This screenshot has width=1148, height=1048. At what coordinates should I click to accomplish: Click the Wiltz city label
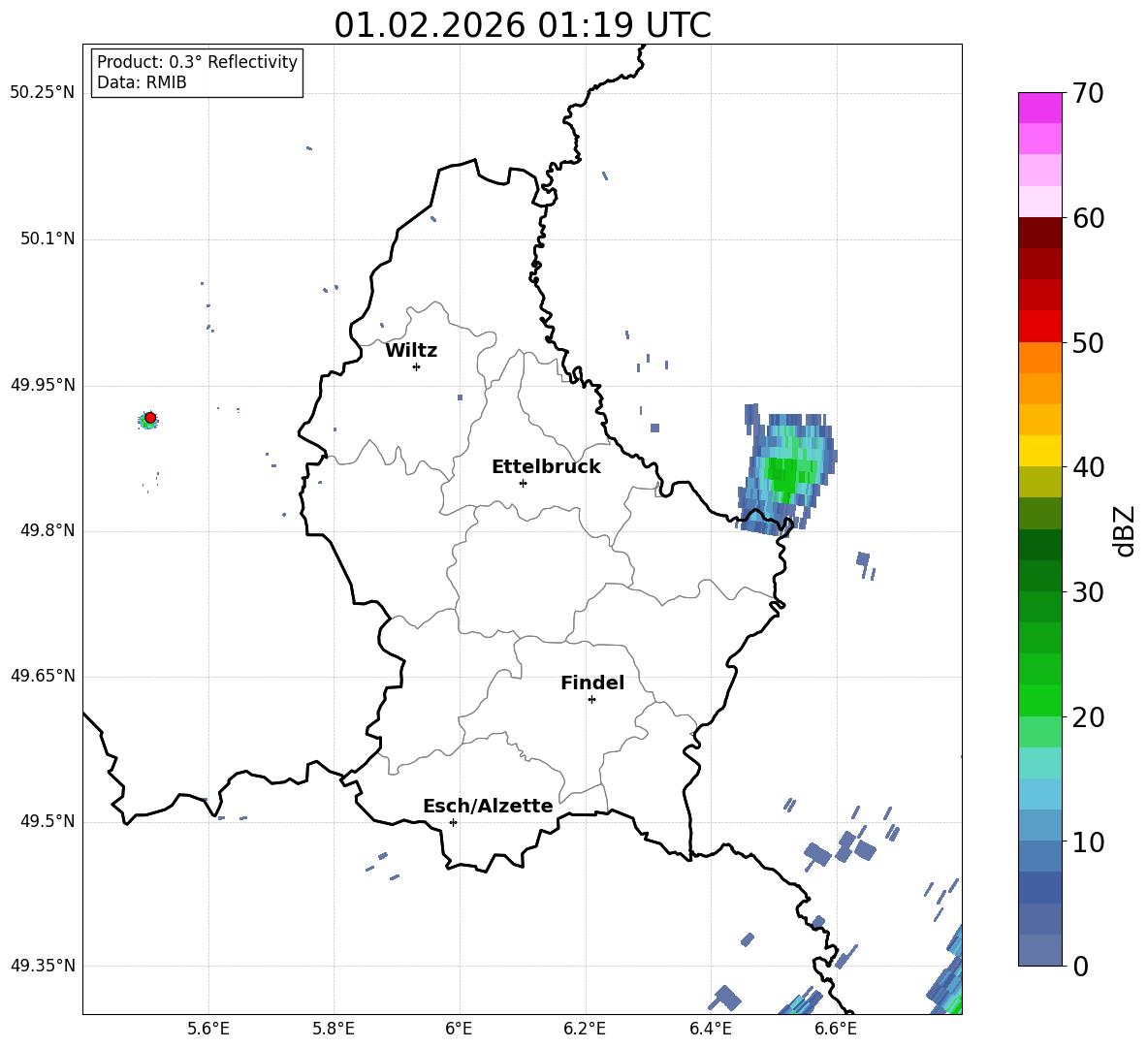pos(411,351)
